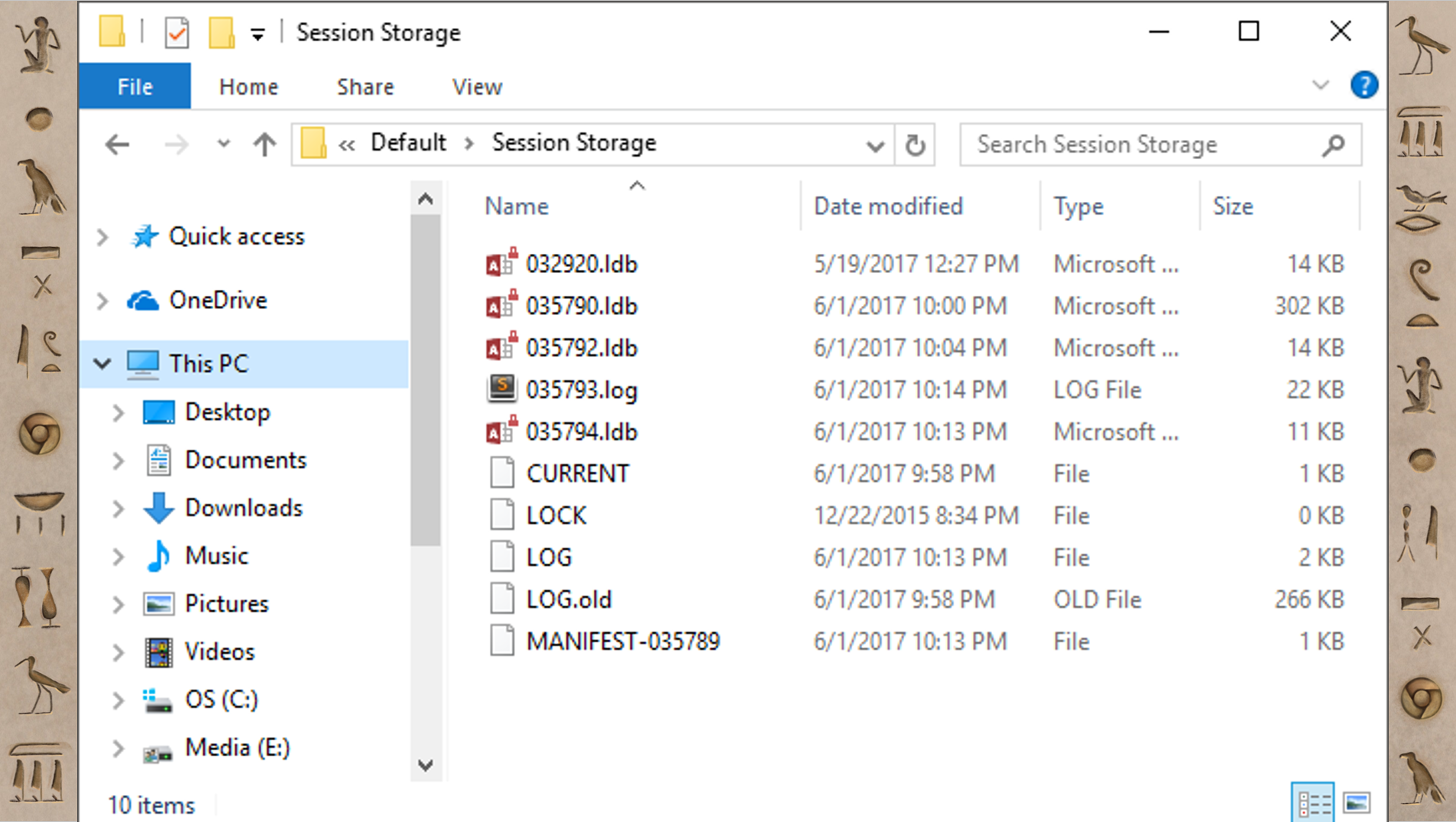Screen dimensions: 1456x822
Task: Sort by the Date modified column header
Action: [x=887, y=206]
